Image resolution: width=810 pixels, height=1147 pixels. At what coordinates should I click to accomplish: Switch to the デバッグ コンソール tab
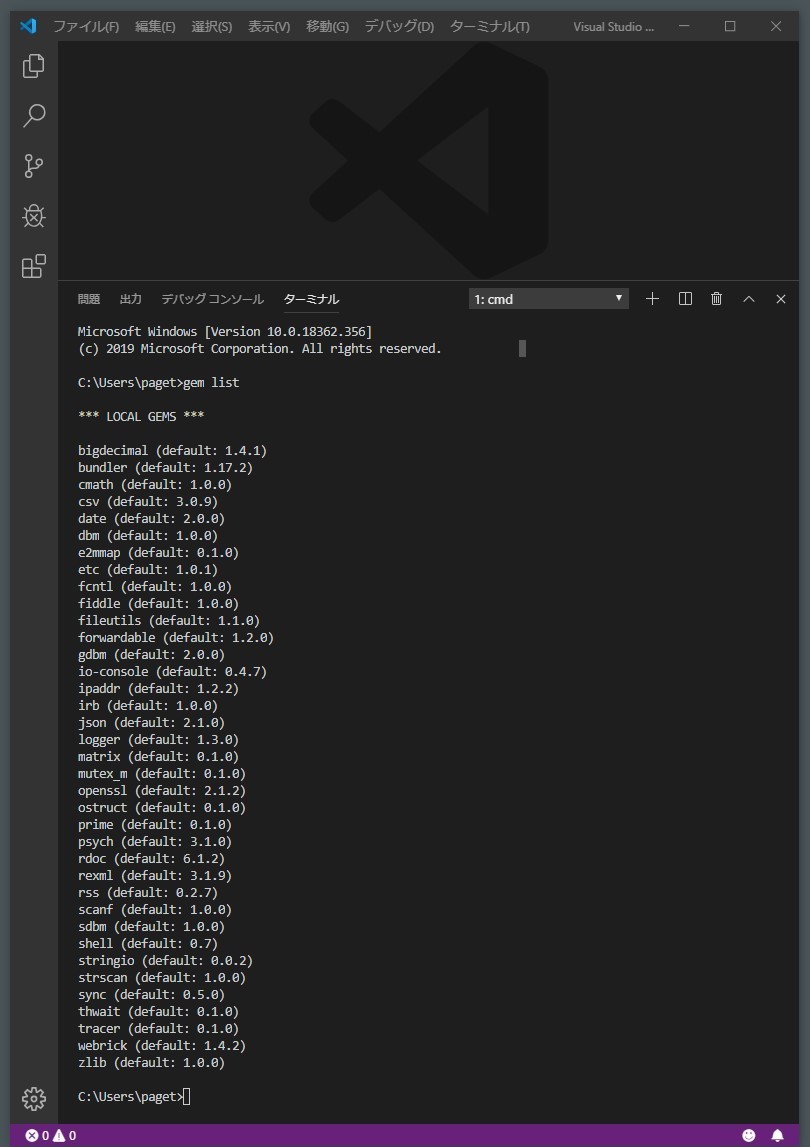point(212,298)
